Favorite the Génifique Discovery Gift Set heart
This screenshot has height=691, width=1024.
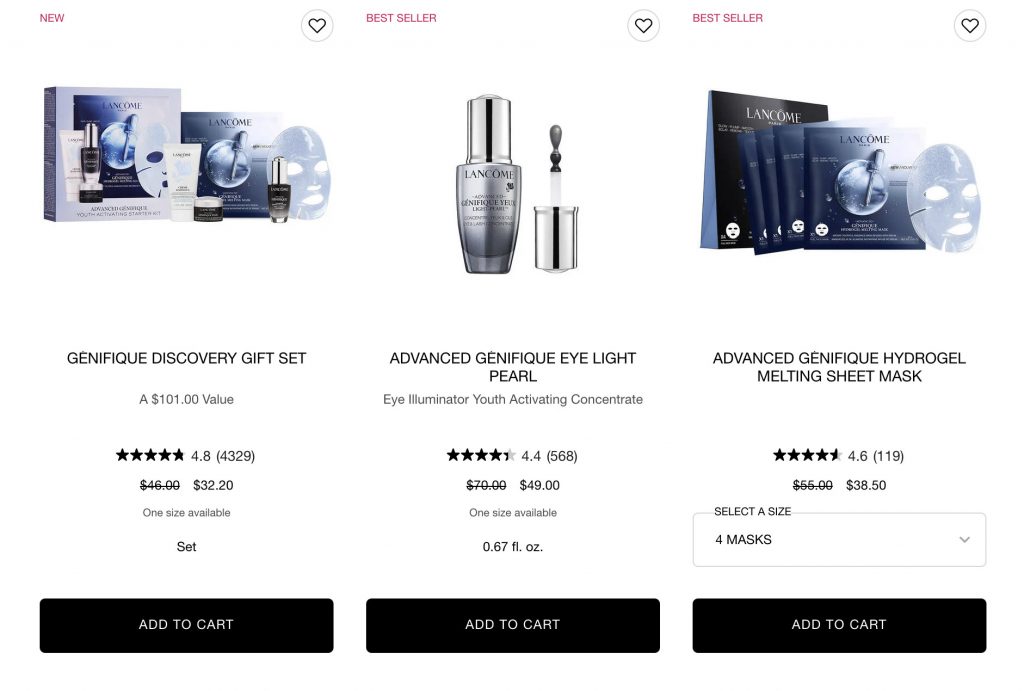pyautogui.click(x=317, y=25)
